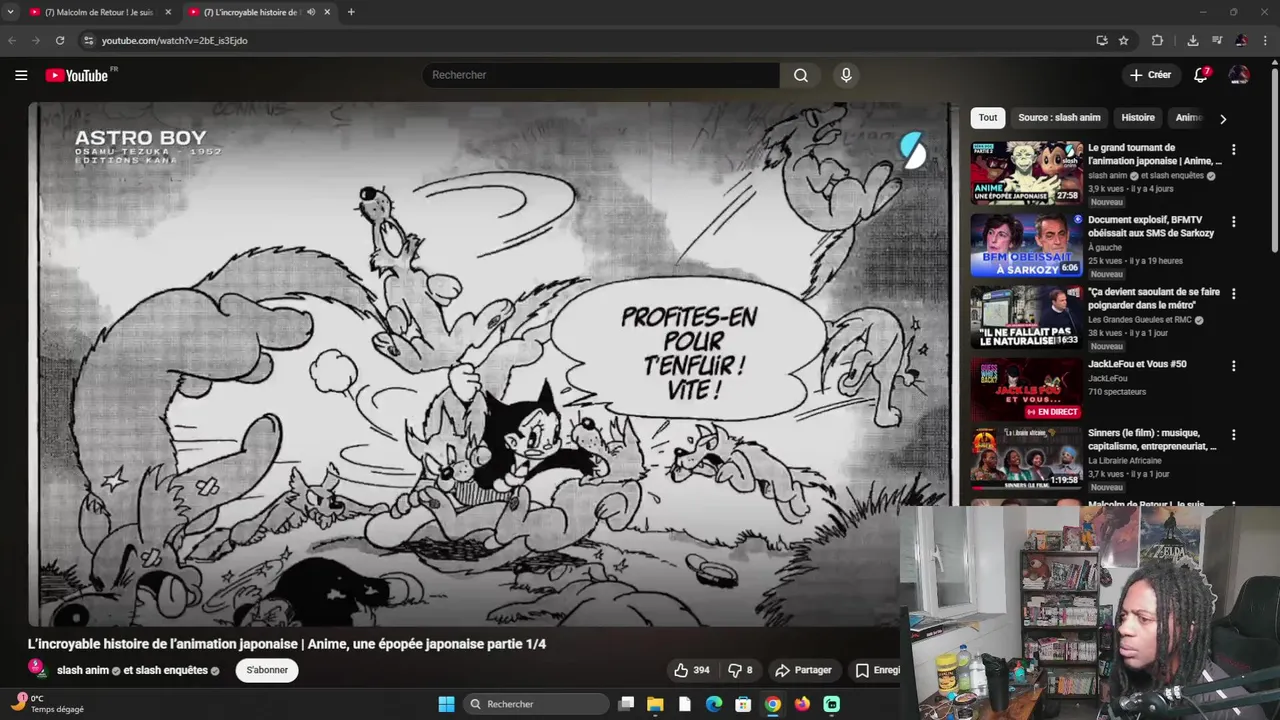Viewport: 1280px width, 720px height.
Task: Open the slash anim channel avatar
Action: pos(38,669)
